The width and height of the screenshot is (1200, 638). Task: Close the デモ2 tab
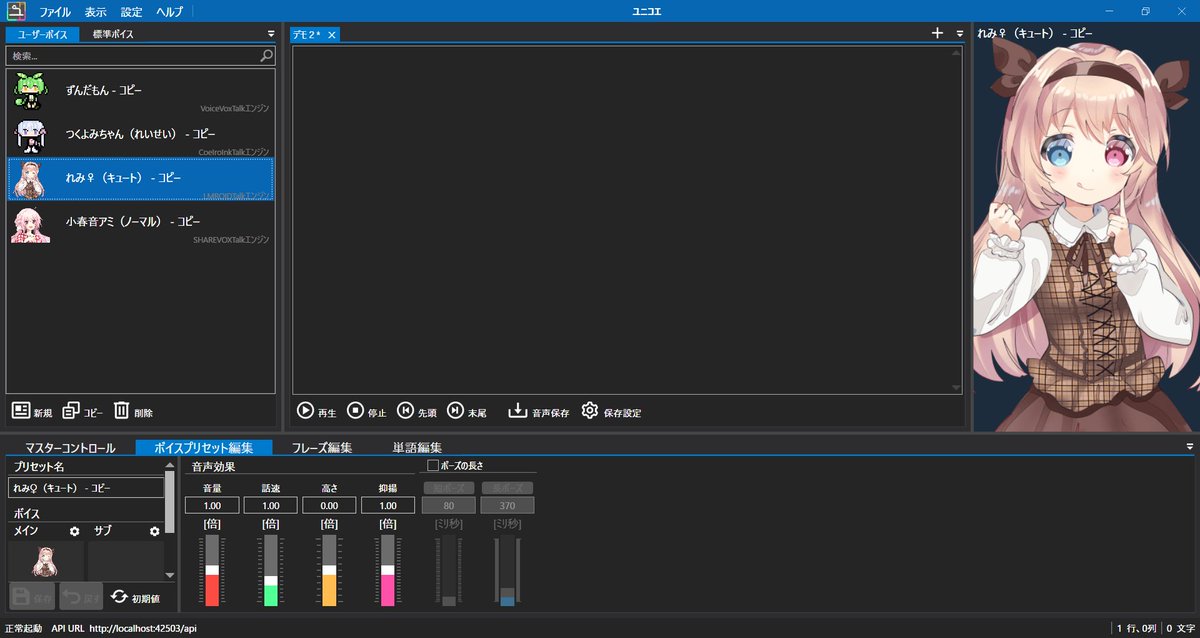332,35
